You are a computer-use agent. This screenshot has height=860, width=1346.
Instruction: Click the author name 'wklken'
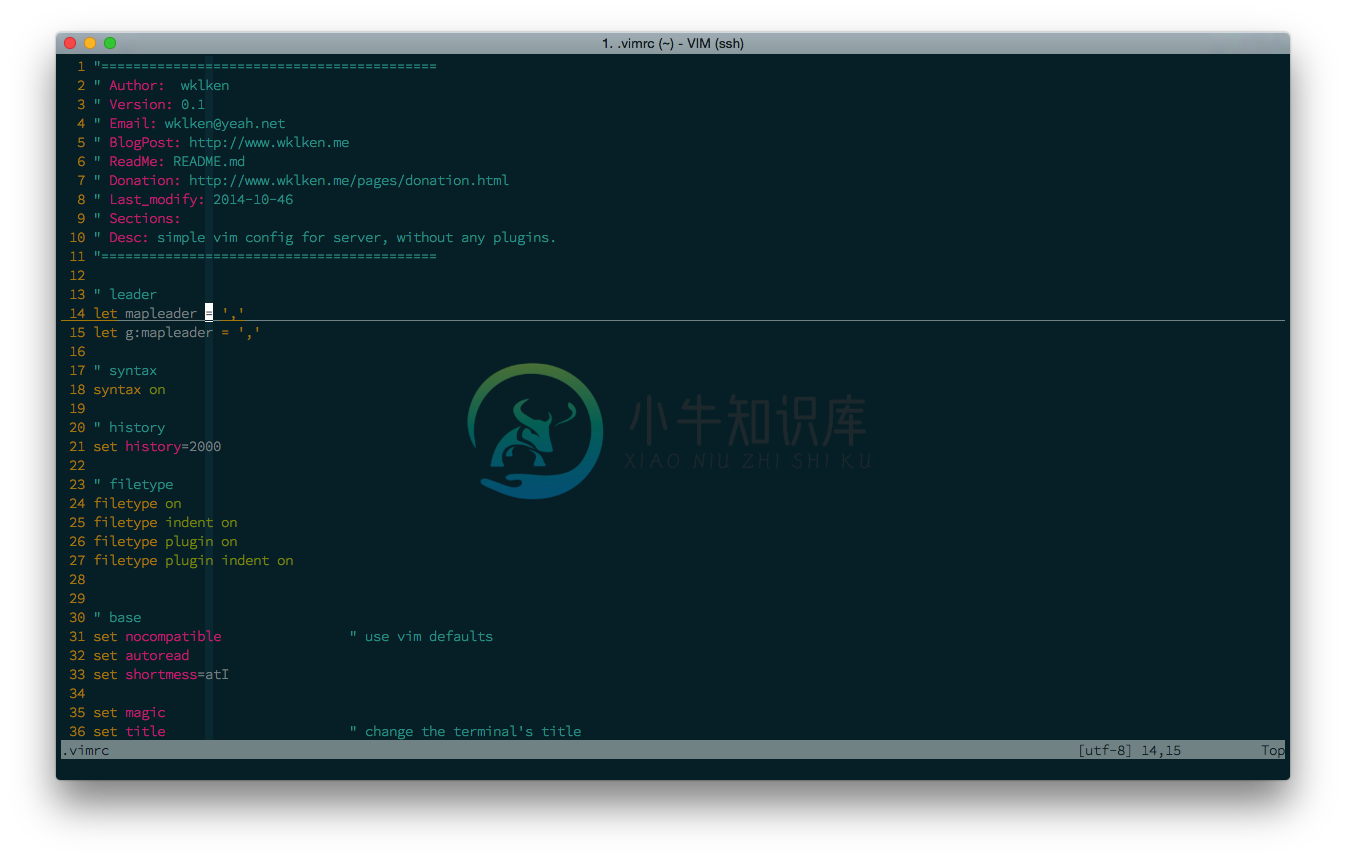(x=205, y=85)
